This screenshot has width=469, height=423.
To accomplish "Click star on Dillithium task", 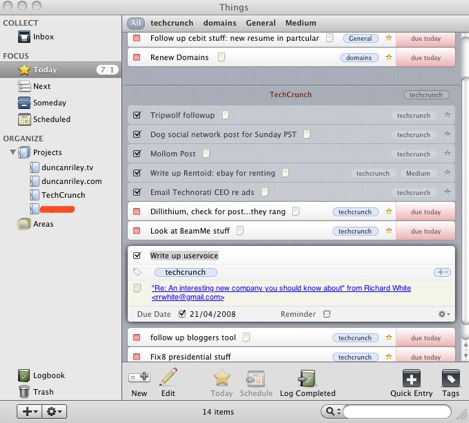I will pos(389,211).
